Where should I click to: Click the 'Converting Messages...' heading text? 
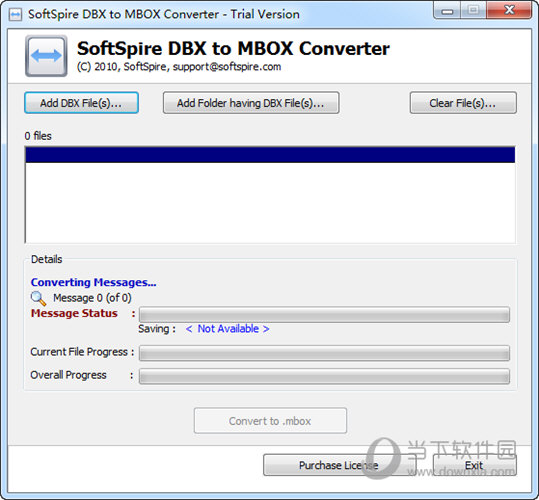coord(94,282)
